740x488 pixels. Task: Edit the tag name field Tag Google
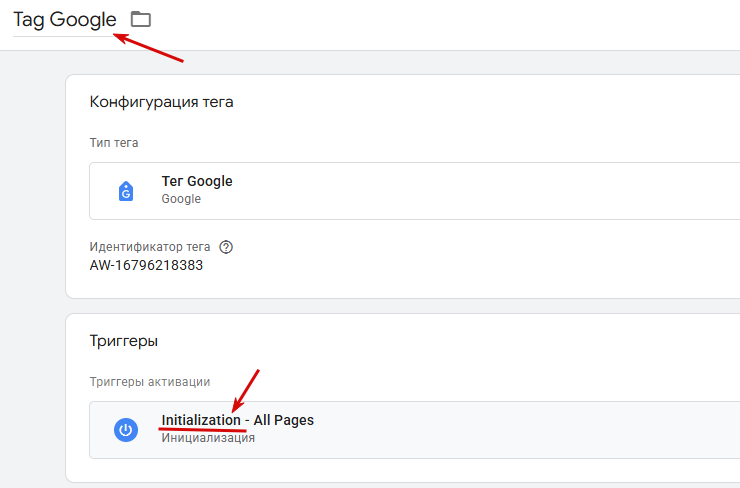[x=65, y=20]
